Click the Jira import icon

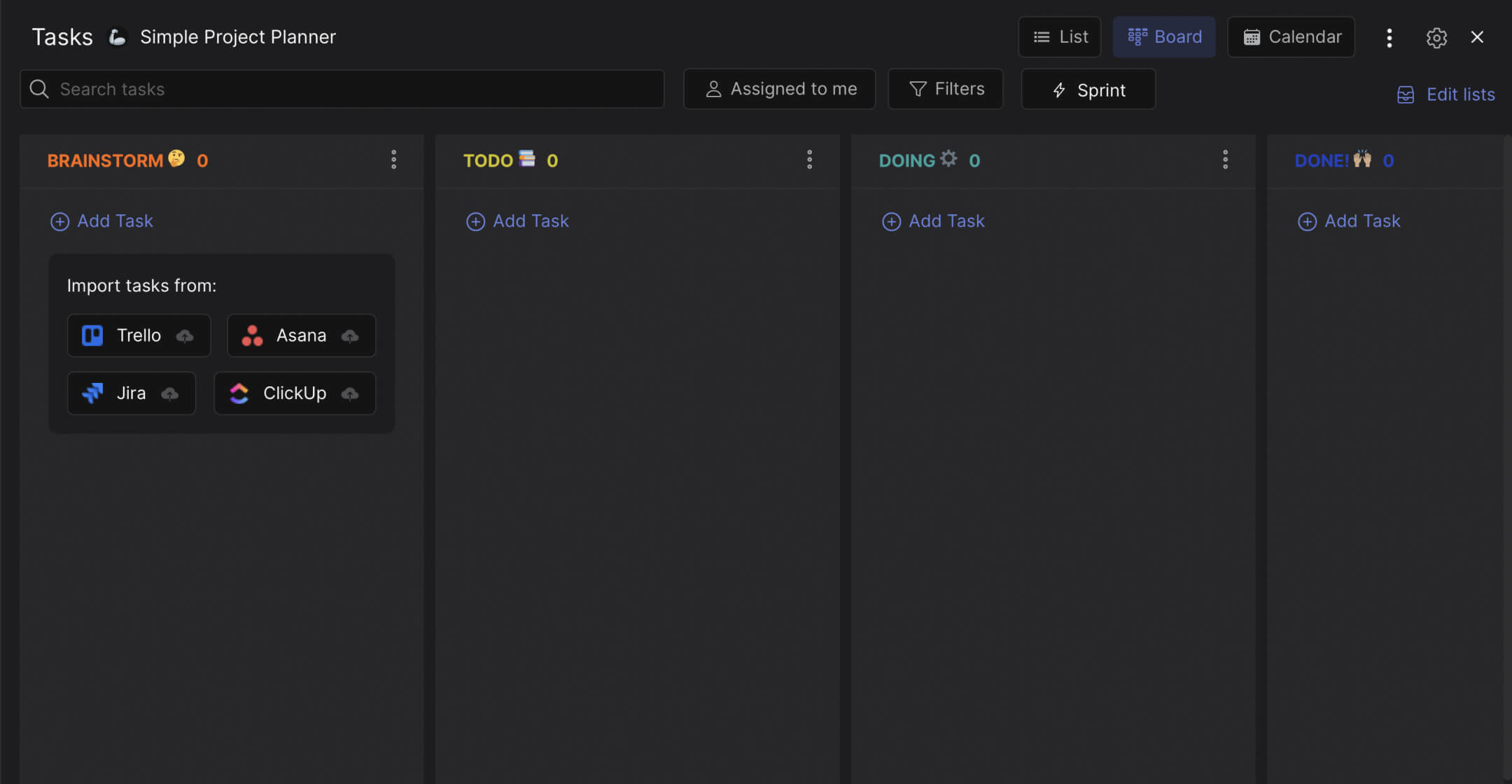click(93, 393)
